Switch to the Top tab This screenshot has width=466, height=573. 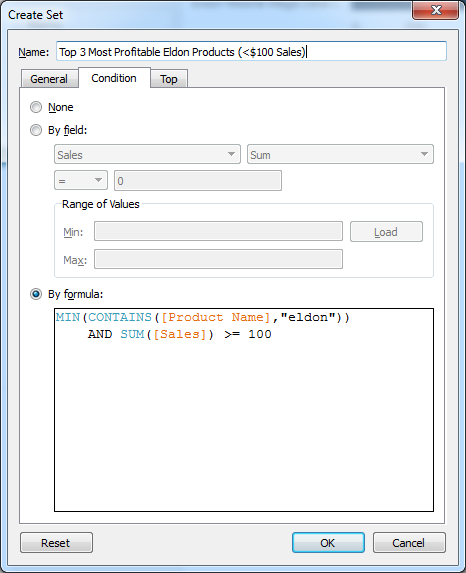[x=169, y=79]
